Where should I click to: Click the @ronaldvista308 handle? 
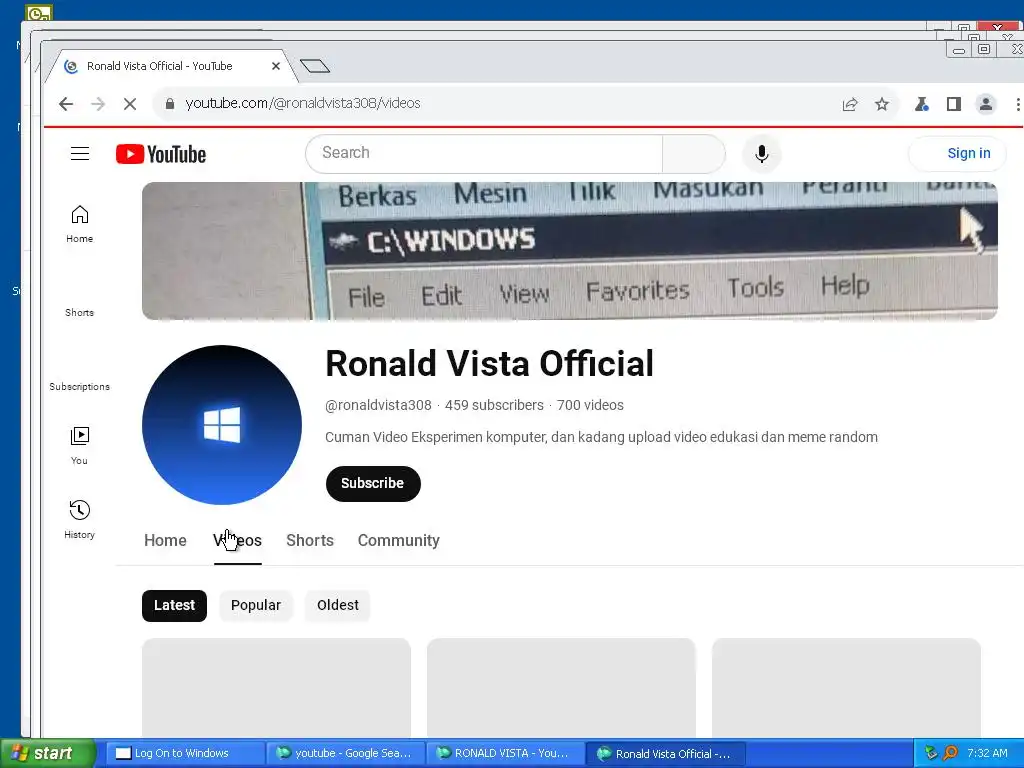[x=378, y=405]
